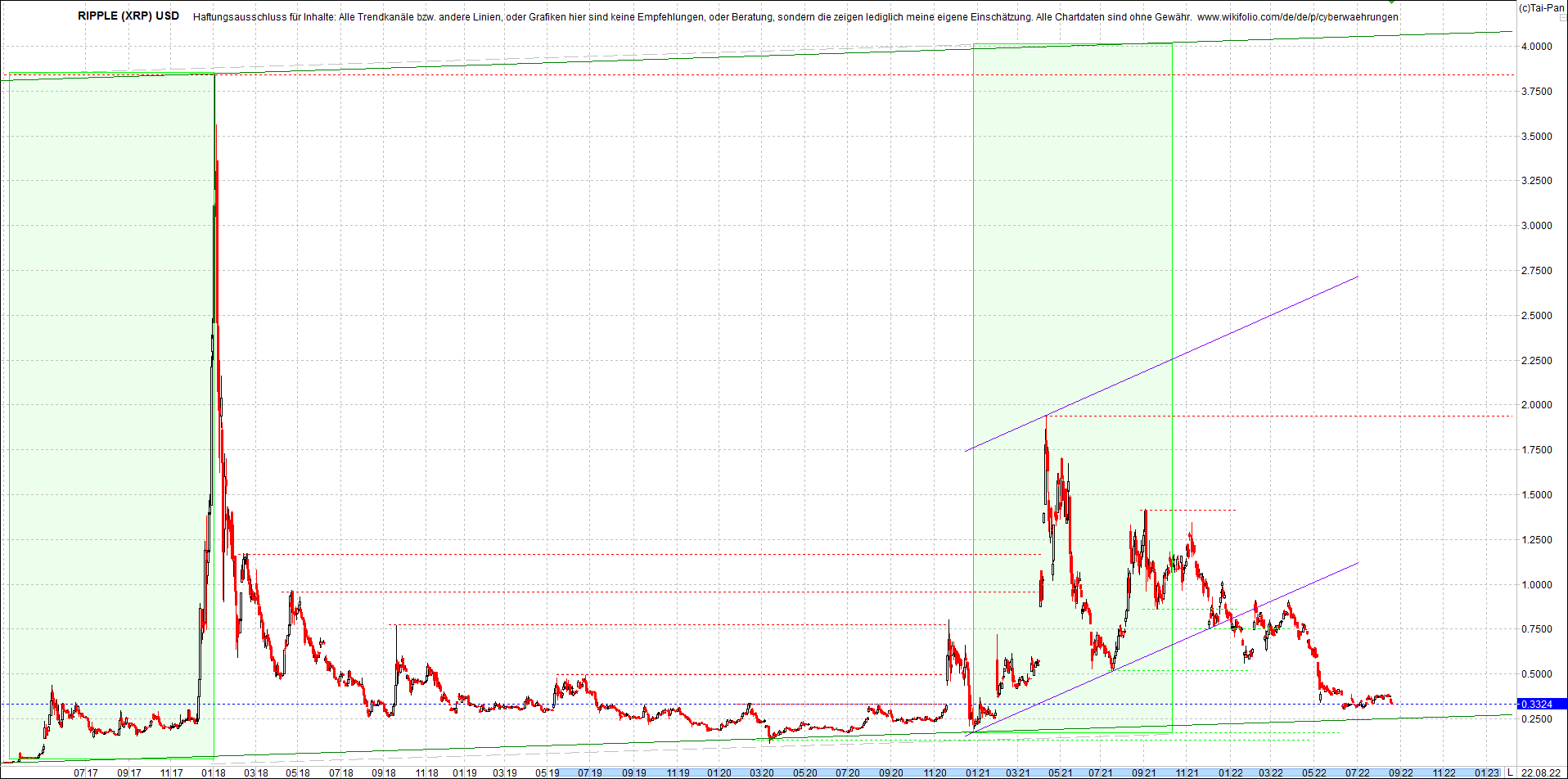1568x779 pixels.
Task: Click the 01 23 date axis label
Action: 1487,772
